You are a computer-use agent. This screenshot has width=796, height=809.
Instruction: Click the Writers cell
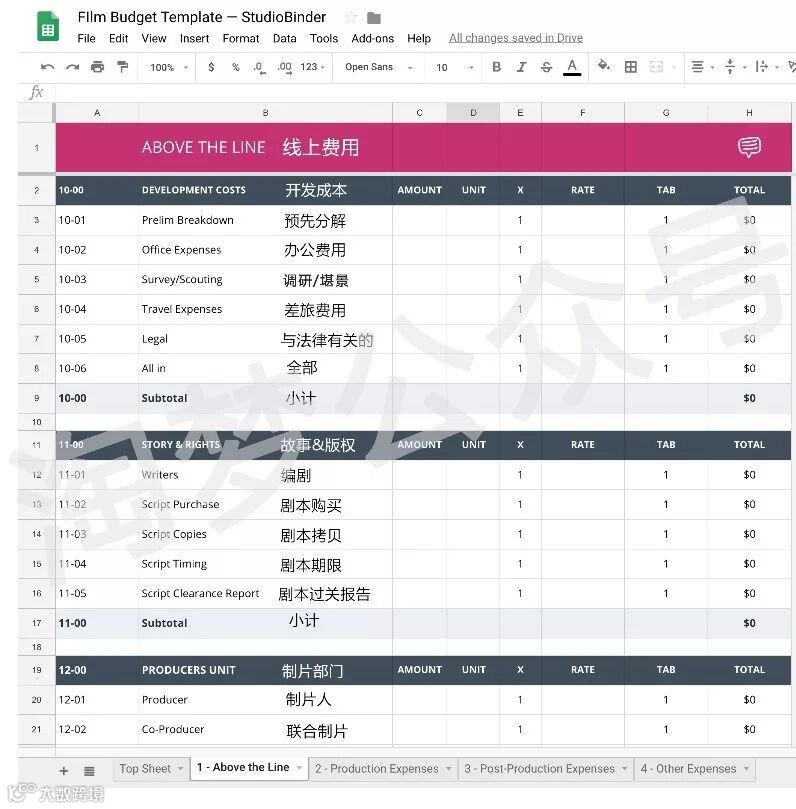pyautogui.click(x=265, y=475)
